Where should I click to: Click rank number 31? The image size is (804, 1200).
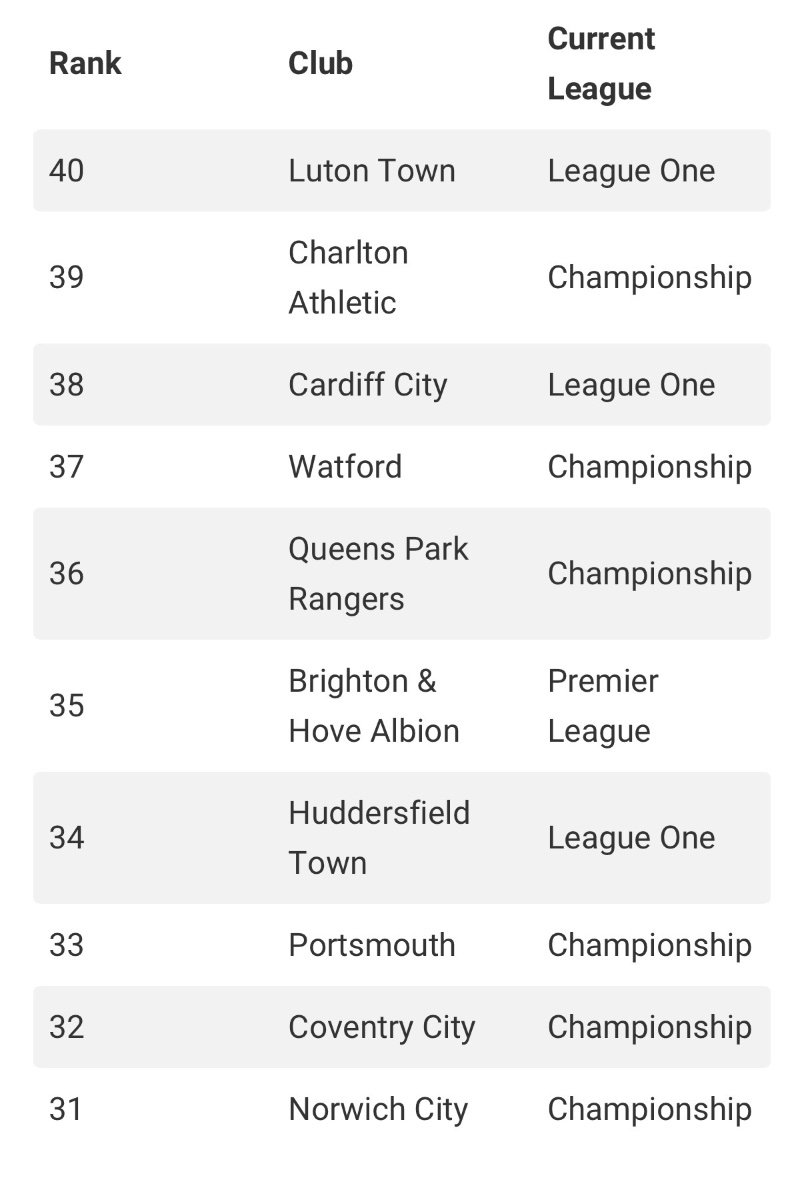66,1109
